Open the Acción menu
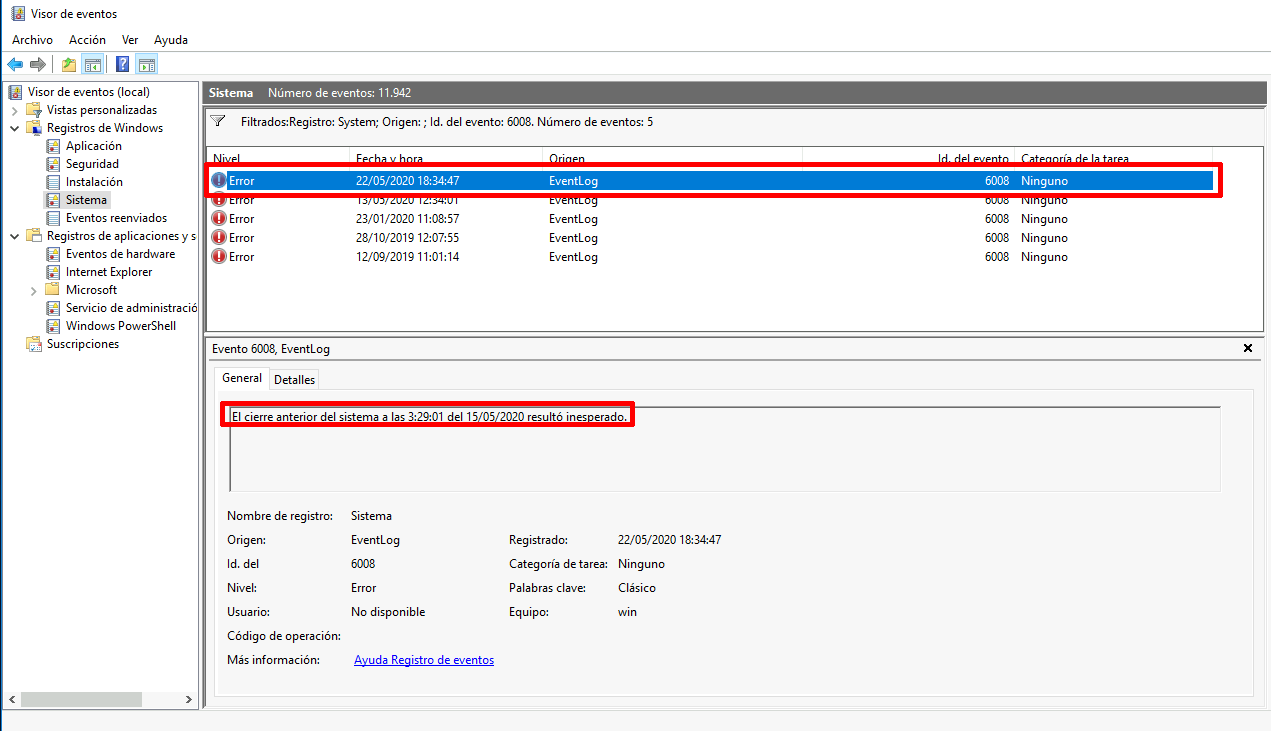 point(87,40)
